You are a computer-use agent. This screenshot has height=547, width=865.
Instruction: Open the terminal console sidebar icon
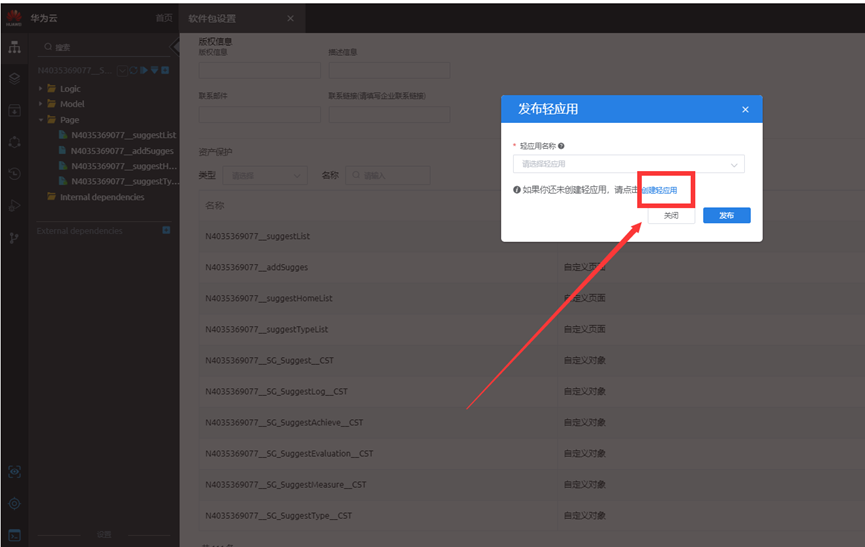tap(14, 535)
